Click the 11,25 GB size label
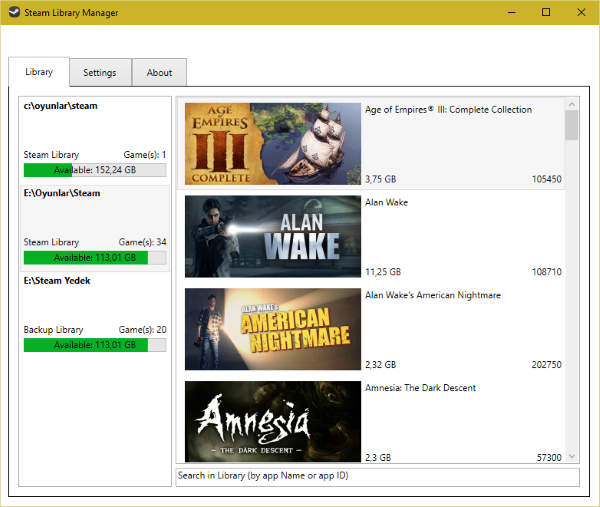 [383, 272]
